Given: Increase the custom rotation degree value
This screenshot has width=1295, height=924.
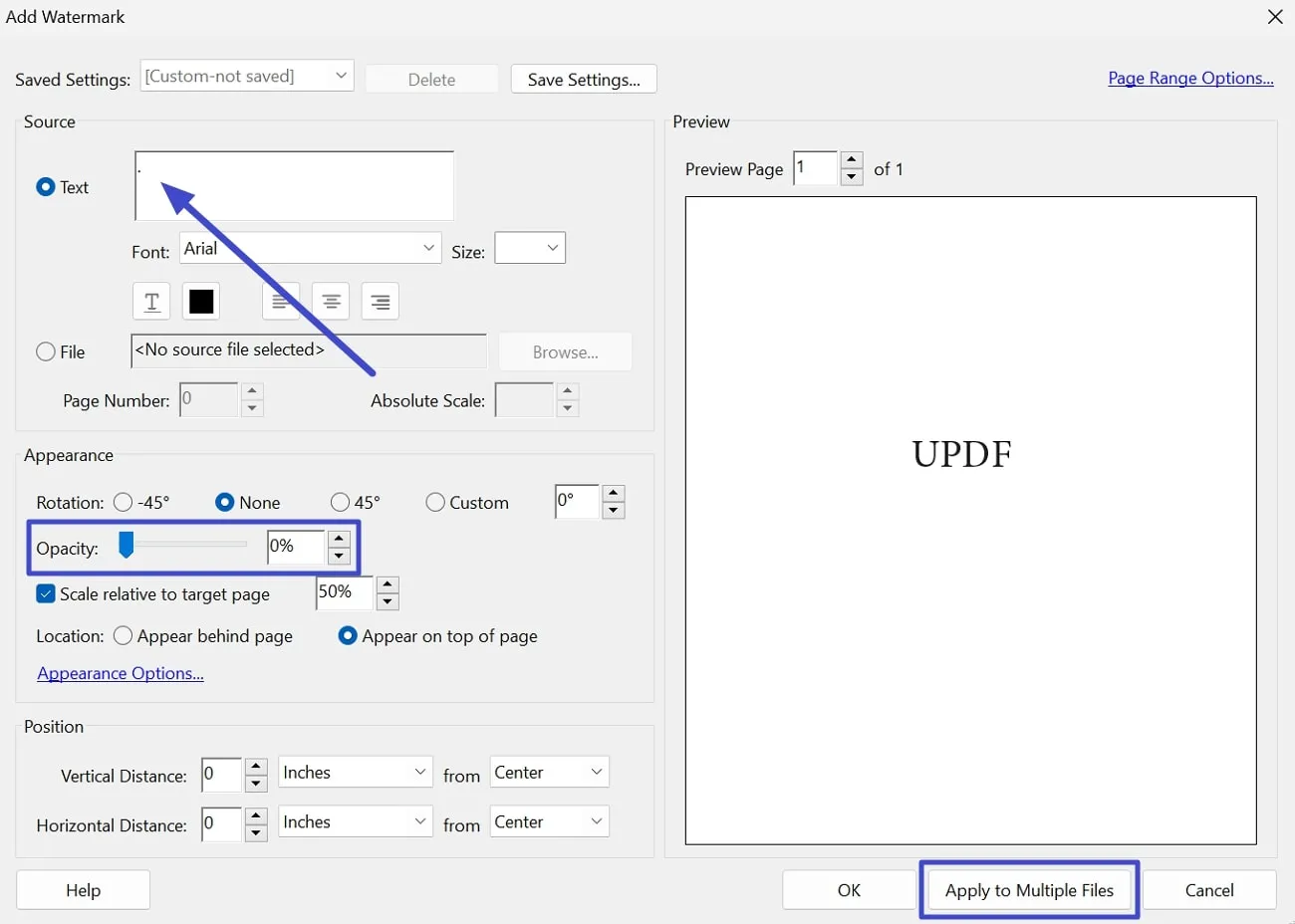Looking at the screenshot, I should 614,495.
